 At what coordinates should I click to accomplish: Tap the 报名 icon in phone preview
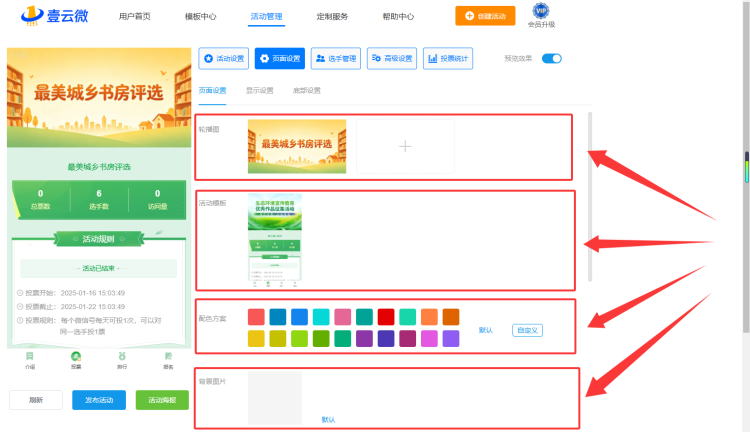[x=168, y=360]
